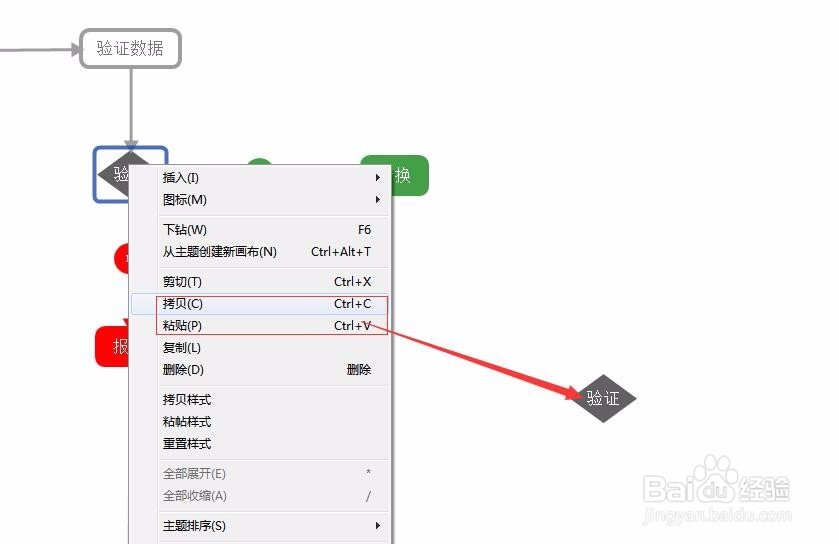The height and width of the screenshot is (544, 839).
Task: Expand arrow next to 插入(I)
Action: pyautogui.click(x=378, y=178)
